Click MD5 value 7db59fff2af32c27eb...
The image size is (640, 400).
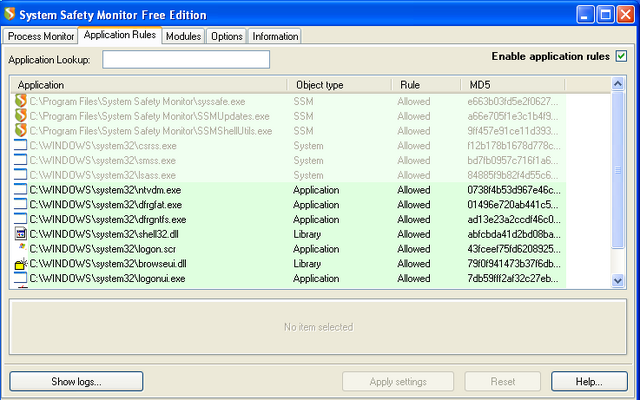tap(513, 278)
